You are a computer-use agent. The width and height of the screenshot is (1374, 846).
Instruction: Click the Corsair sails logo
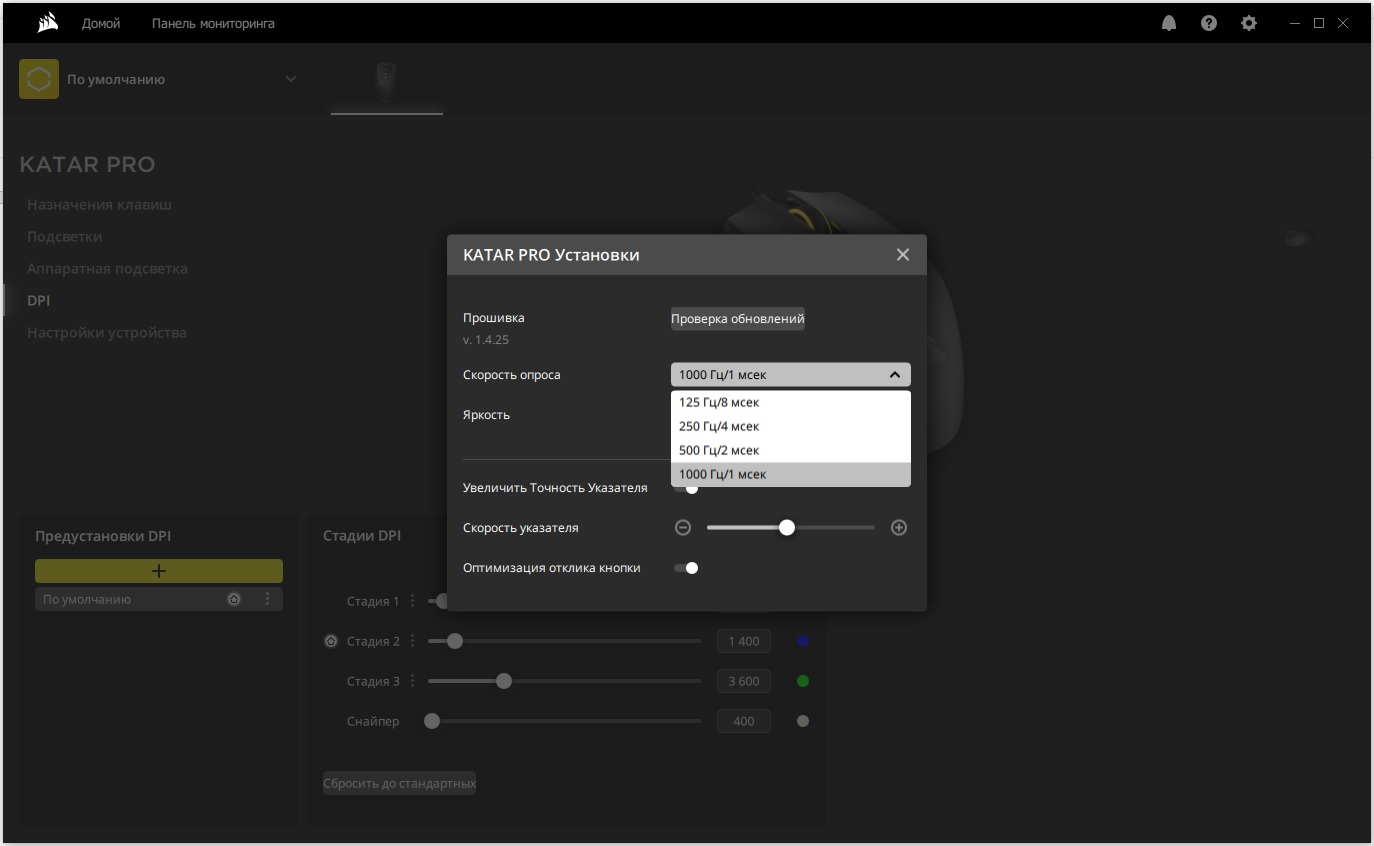pyautogui.click(x=47, y=23)
